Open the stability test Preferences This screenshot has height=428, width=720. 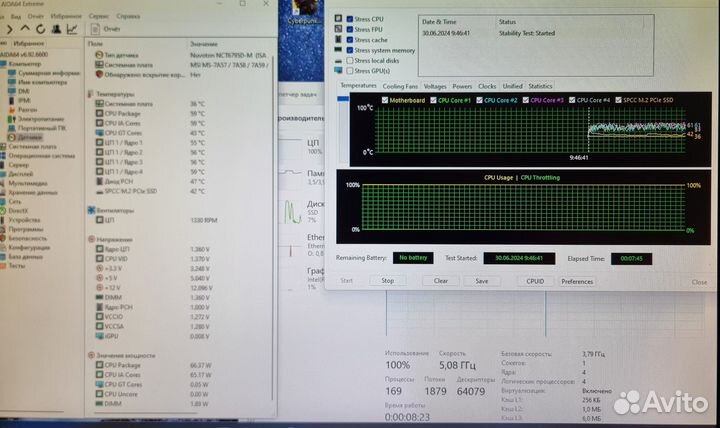pyautogui.click(x=577, y=282)
